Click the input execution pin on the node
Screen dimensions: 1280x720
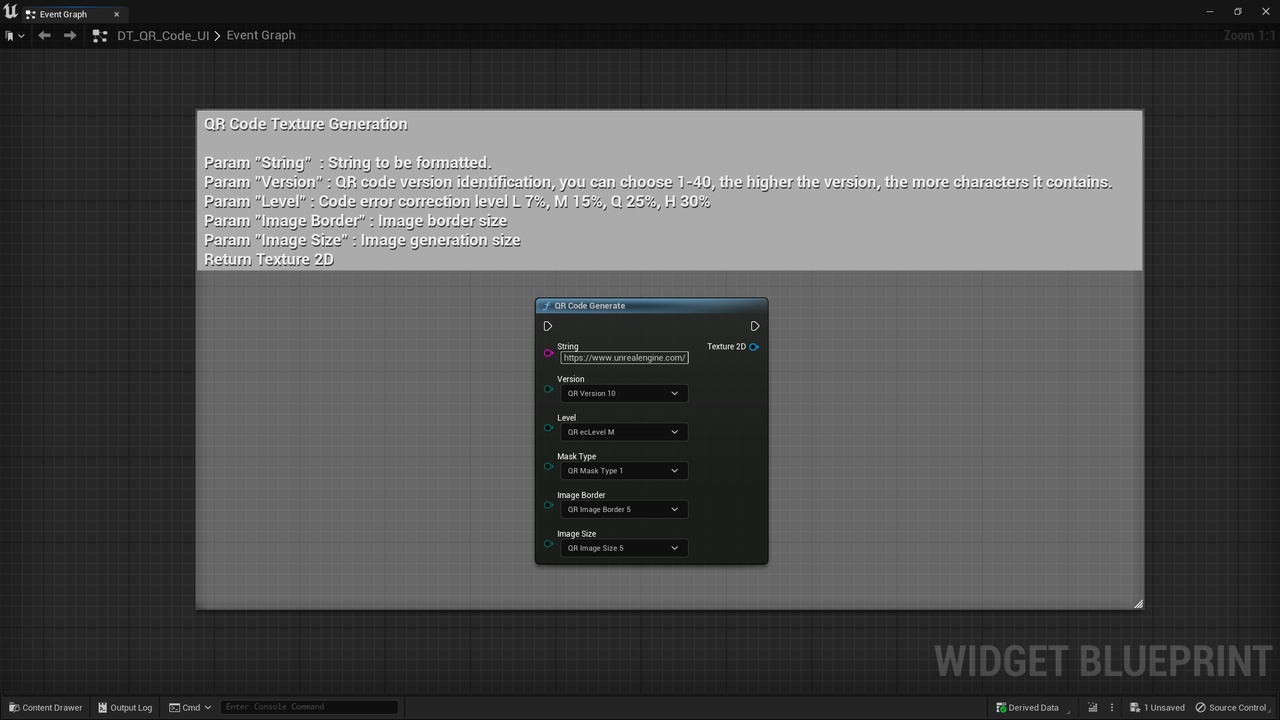[547, 326]
